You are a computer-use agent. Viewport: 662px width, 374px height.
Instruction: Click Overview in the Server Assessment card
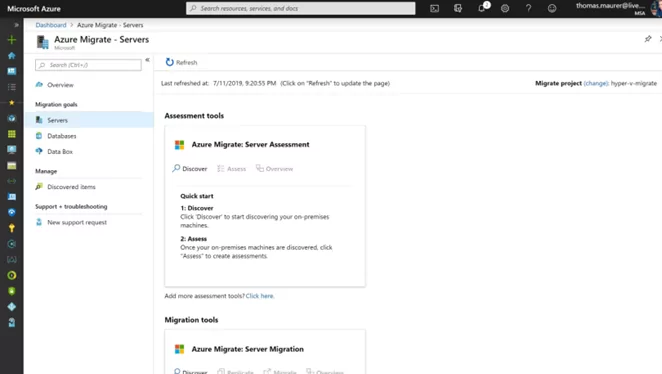pos(274,168)
